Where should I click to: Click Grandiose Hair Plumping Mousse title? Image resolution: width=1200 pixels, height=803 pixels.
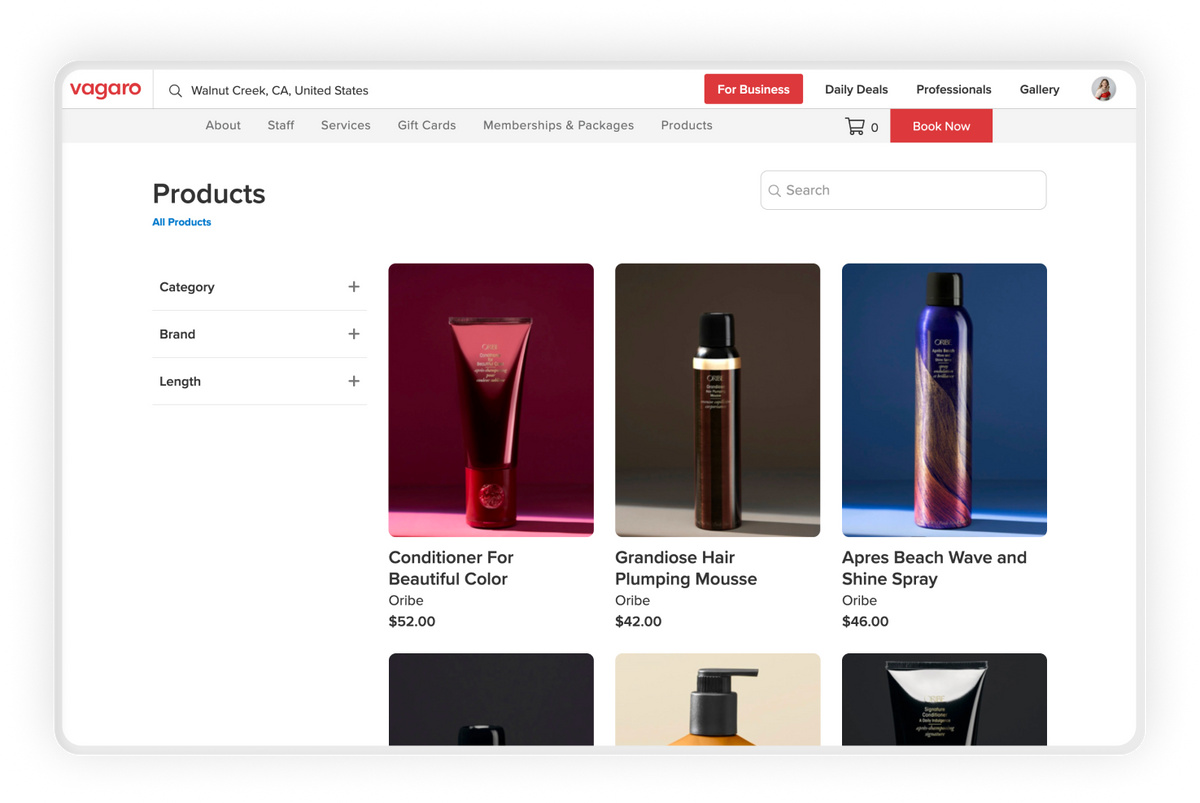pos(686,568)
